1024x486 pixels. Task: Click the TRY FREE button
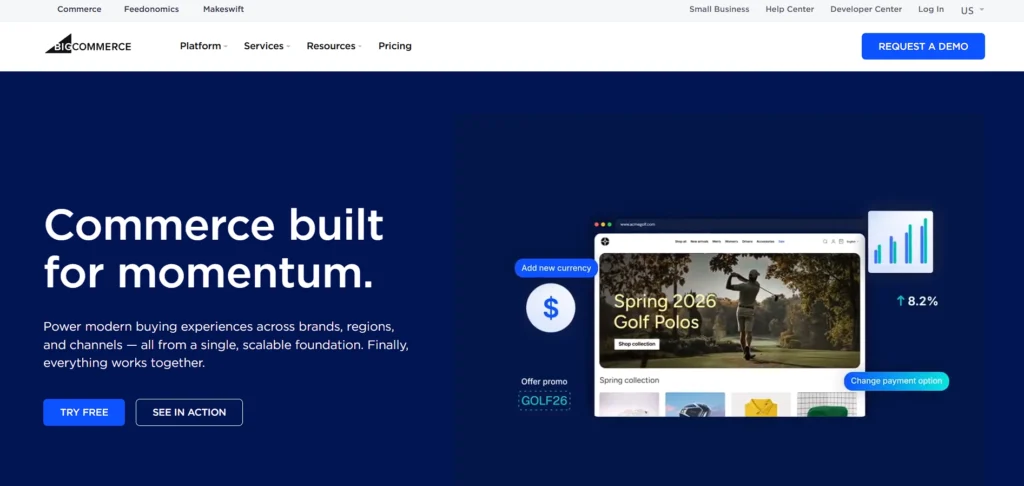[x=84, y=412]
